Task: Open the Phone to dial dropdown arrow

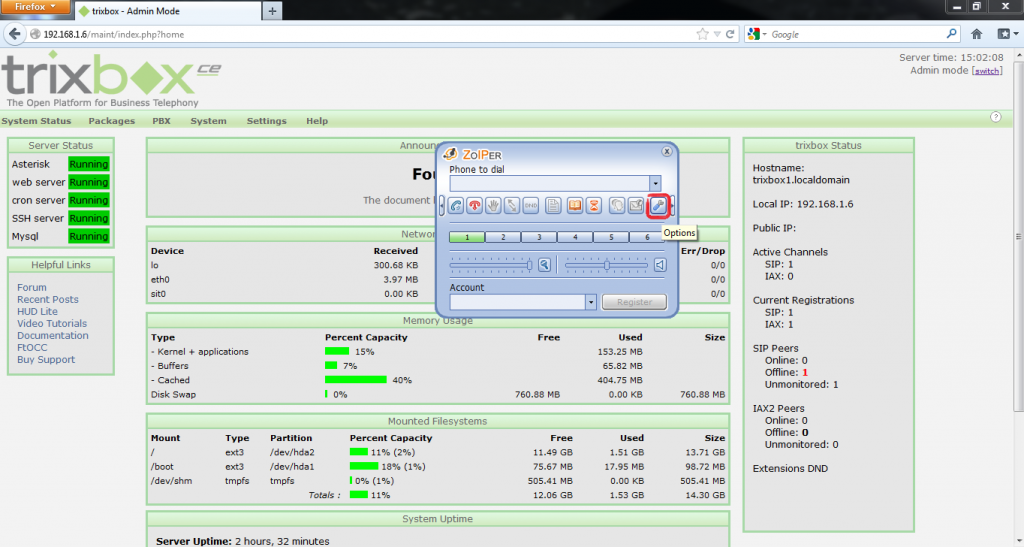Action: pyautogui.click(x=655, y=183)
